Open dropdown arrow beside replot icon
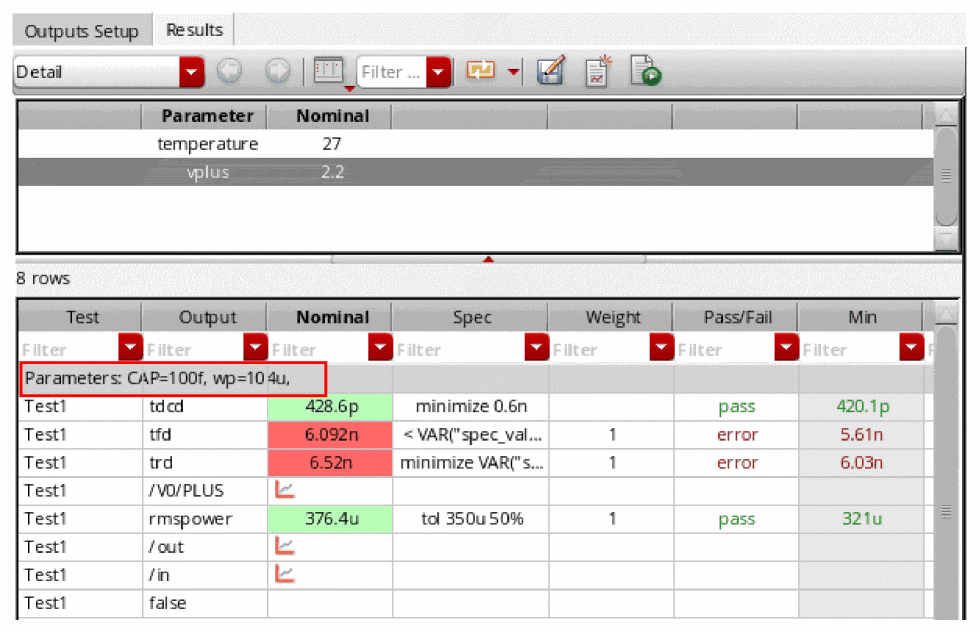 point(513,72)
